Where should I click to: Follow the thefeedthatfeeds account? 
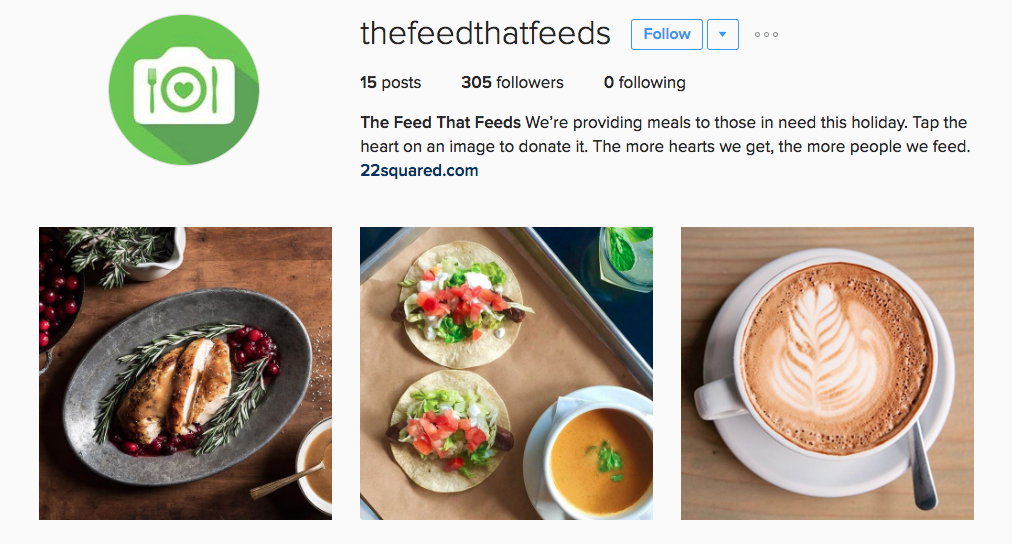(x=667, y=34)
